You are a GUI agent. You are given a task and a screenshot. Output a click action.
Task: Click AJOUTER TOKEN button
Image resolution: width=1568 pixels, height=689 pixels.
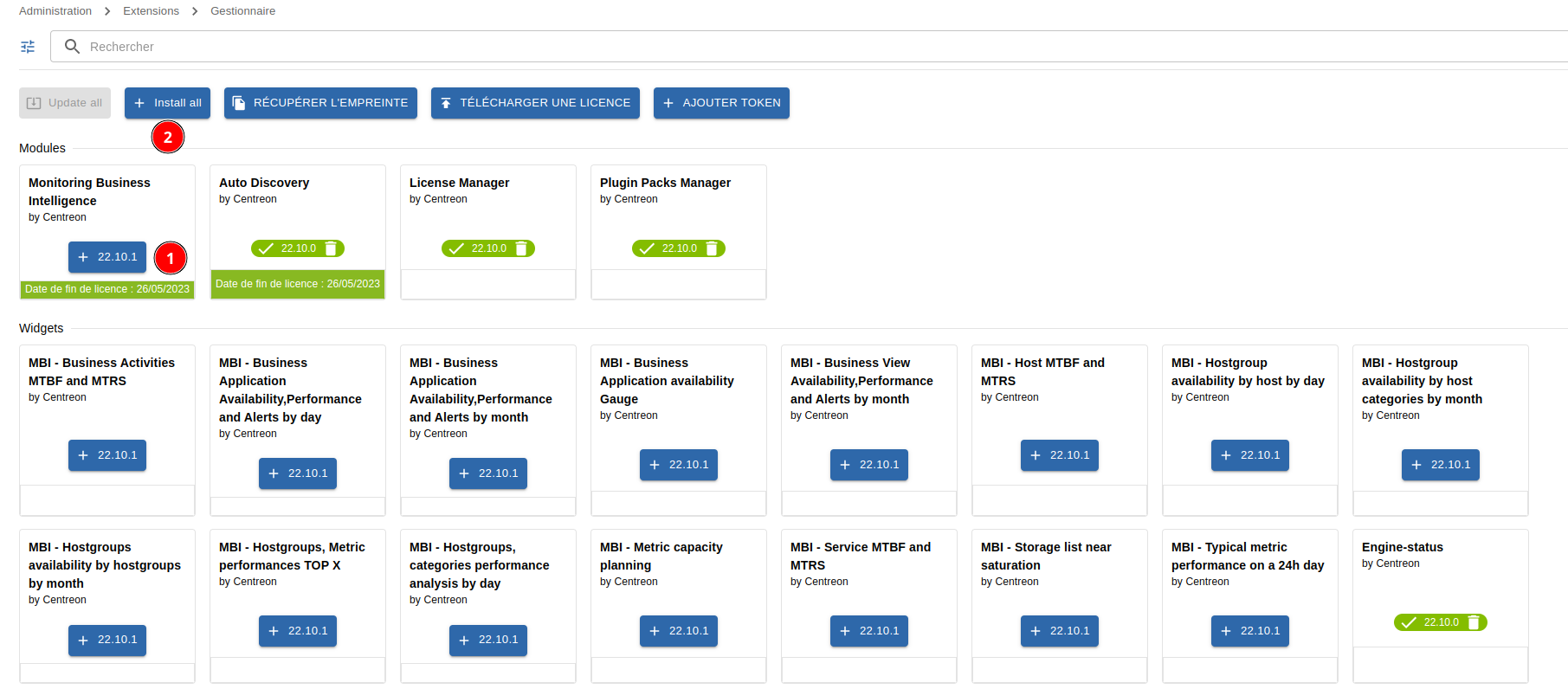(x=721, y=103)
